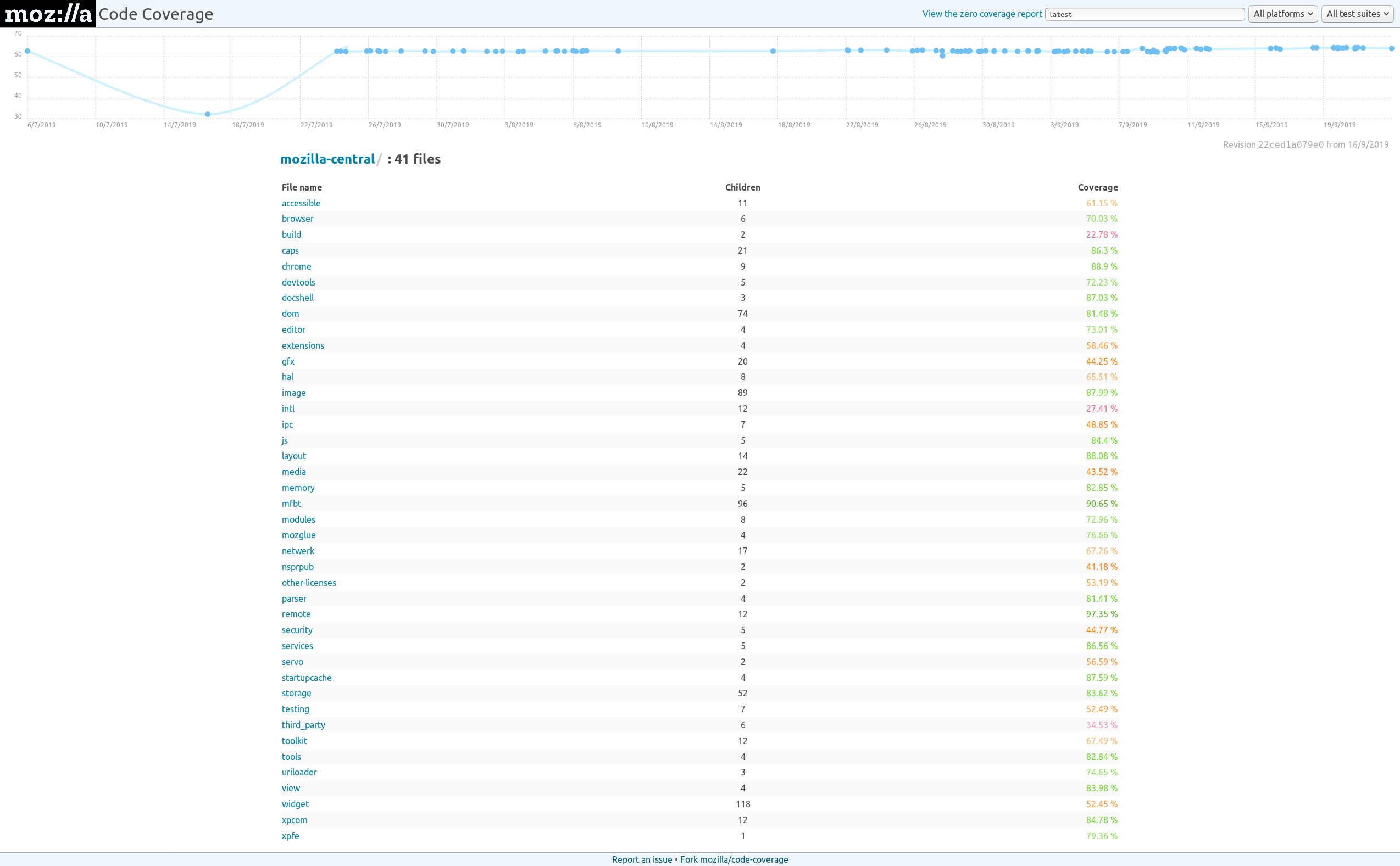Open the storage directory
Viewport: 1400px width, 866px height.
[x=296, y=693]
